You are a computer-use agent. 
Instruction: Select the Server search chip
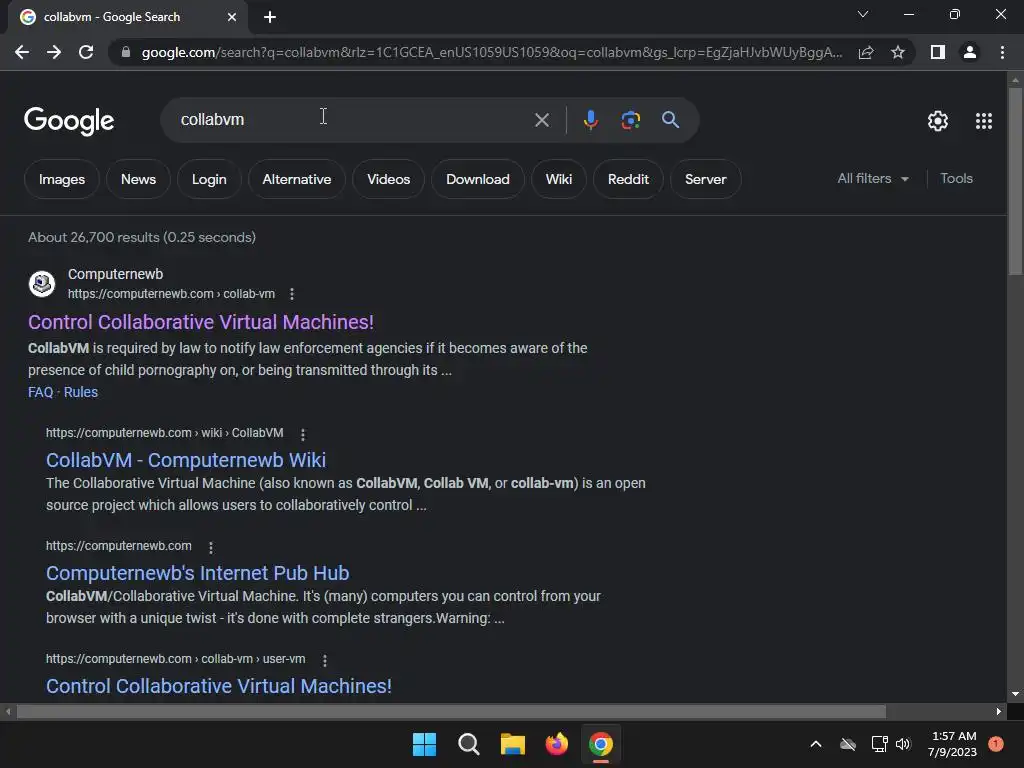705,180
